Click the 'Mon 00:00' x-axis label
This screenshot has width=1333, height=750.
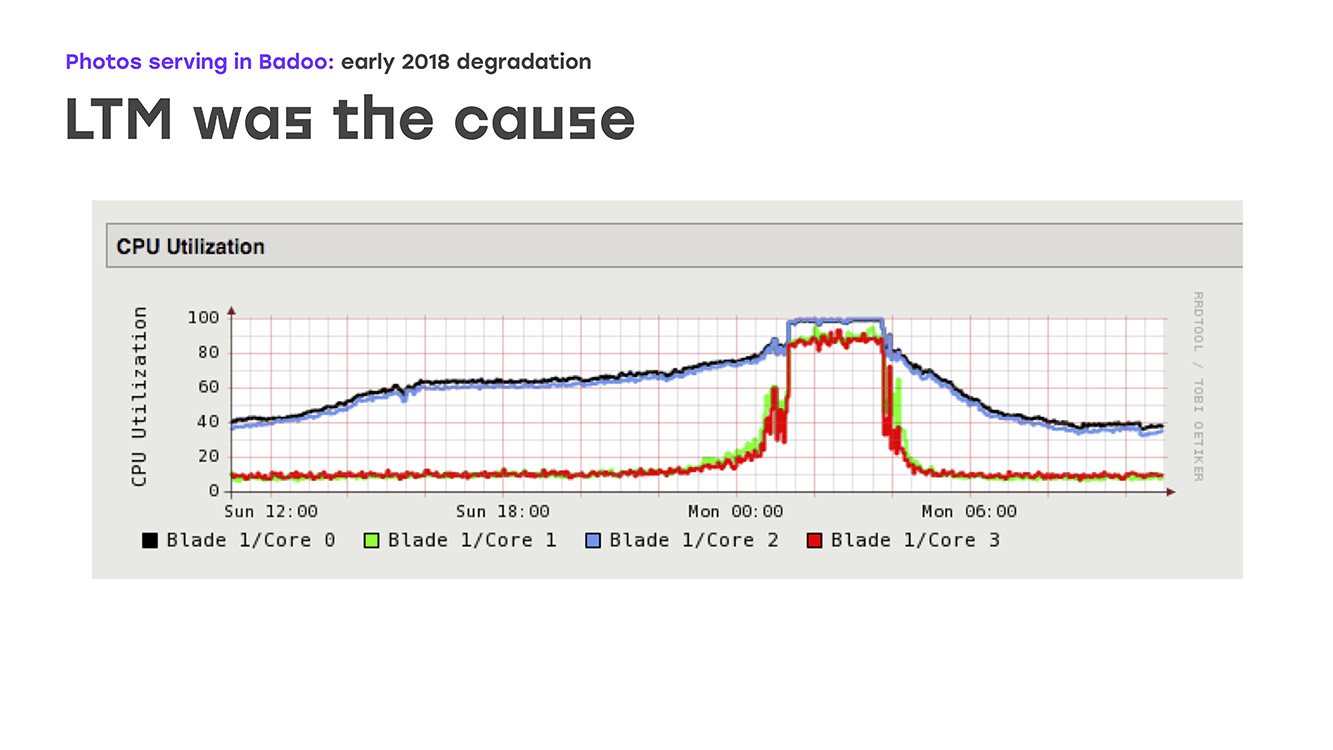pyautogui.click(x=736, y=511)
